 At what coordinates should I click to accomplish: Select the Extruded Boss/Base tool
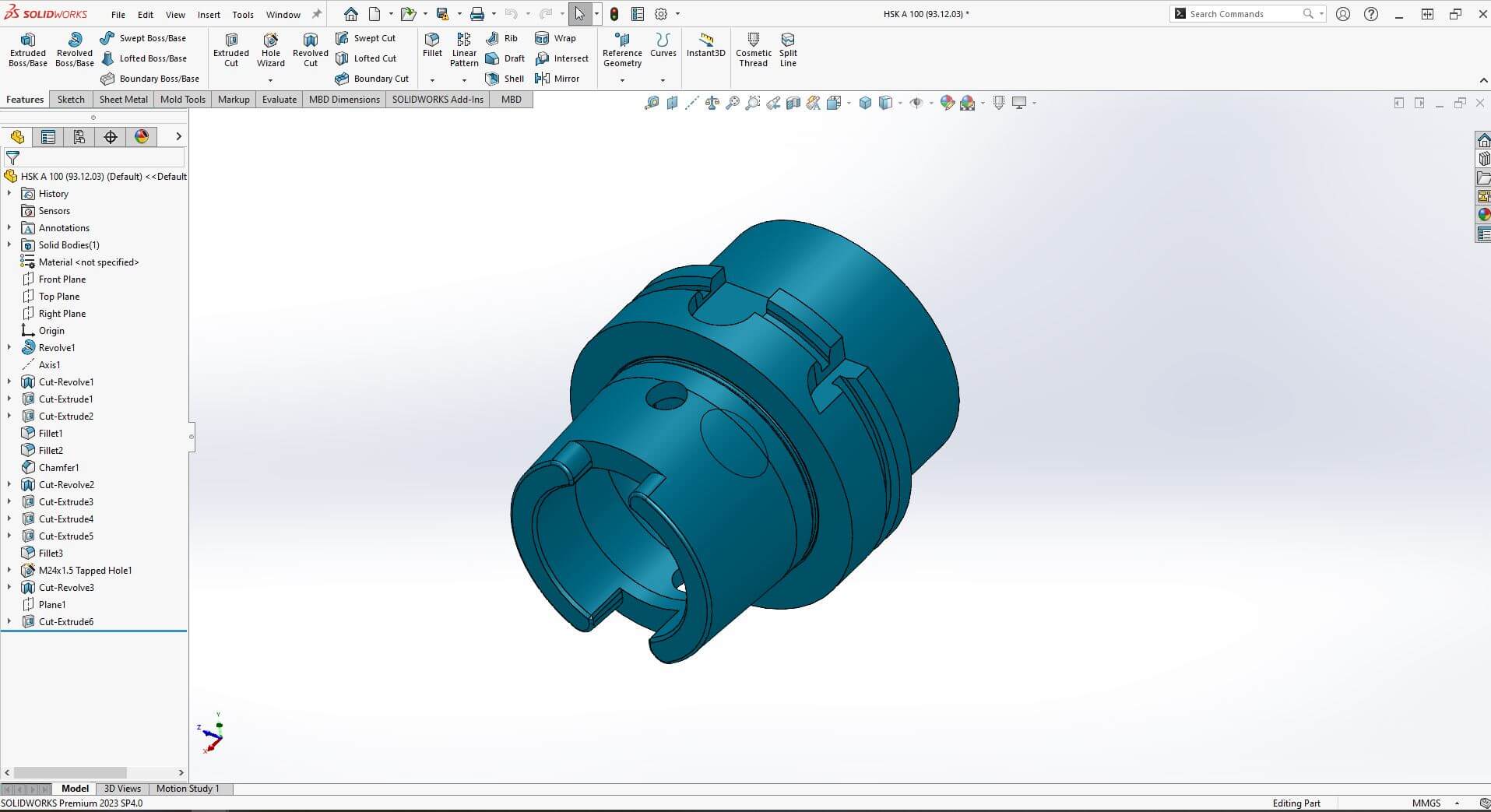(x=28, y=50)
